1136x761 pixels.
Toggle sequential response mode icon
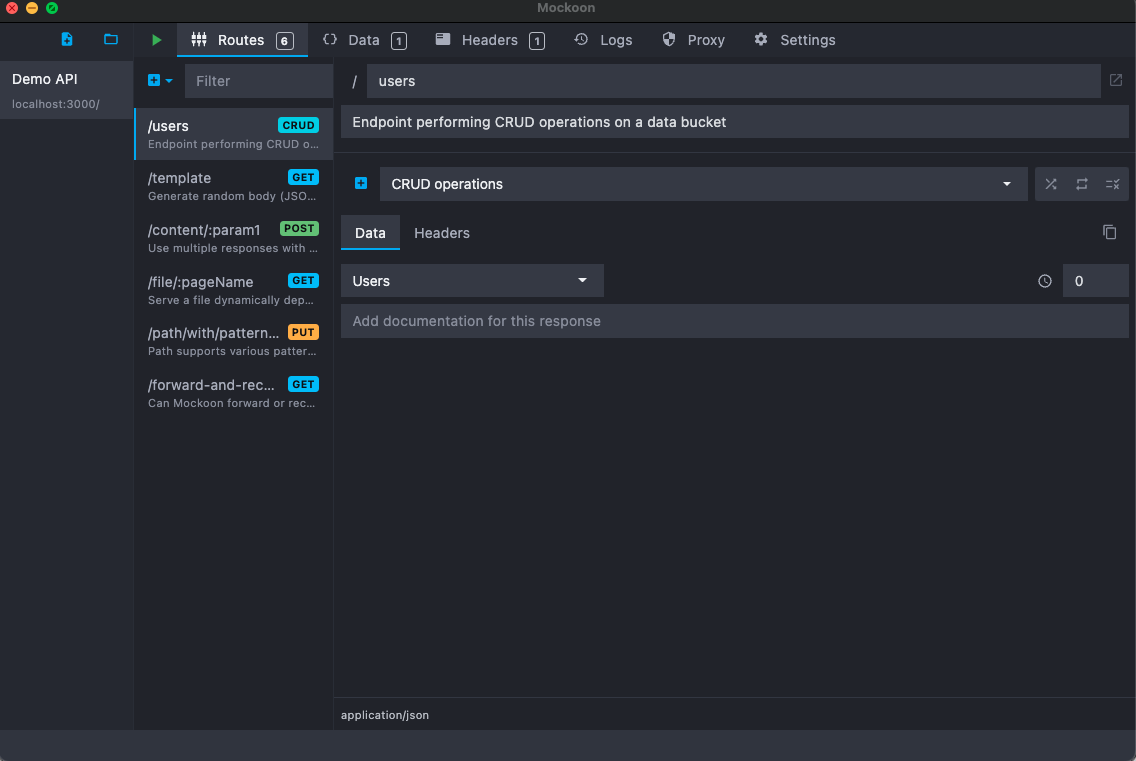coord(1081,184)
